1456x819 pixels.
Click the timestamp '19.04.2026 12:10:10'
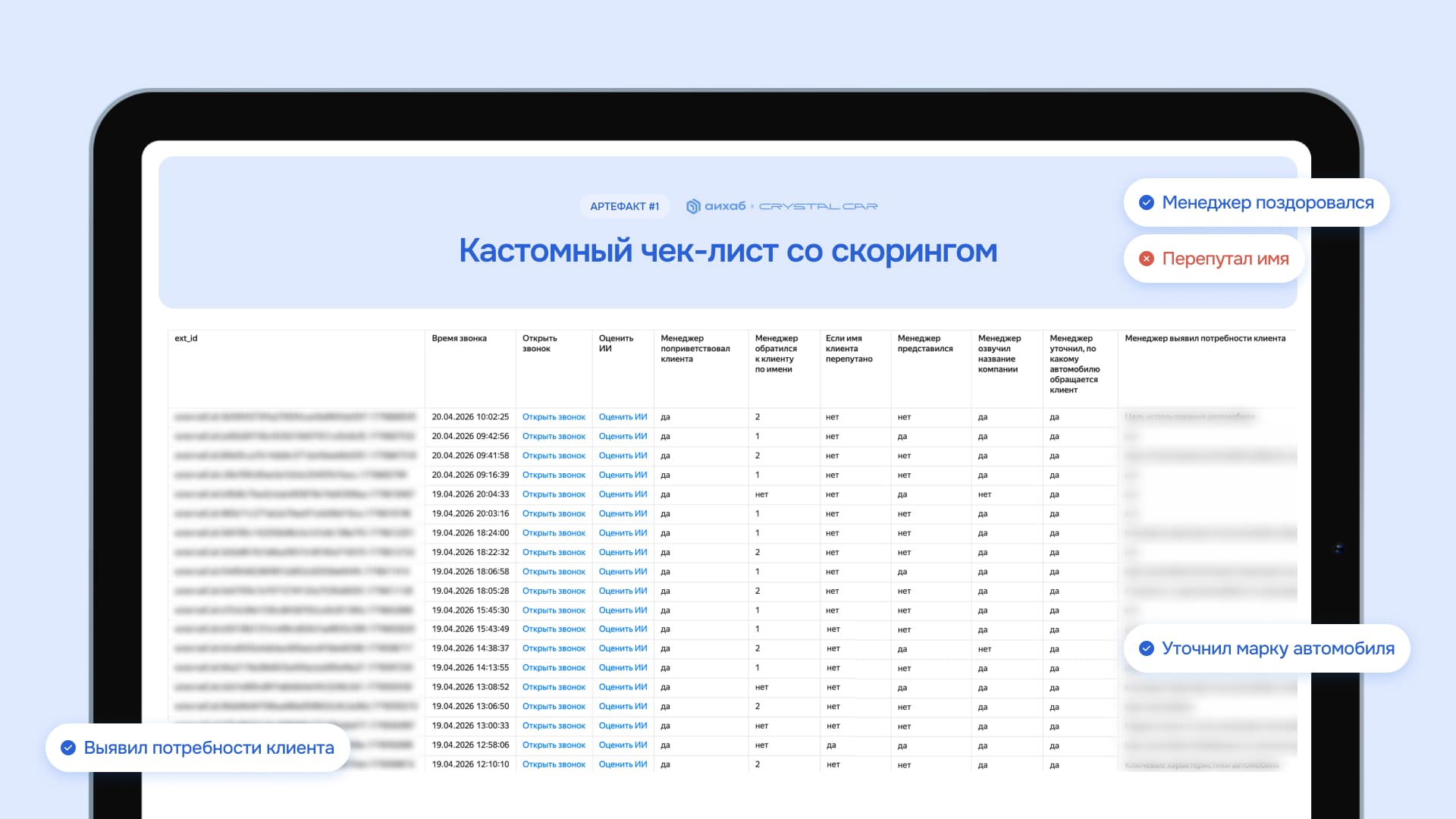coord(470,764)
